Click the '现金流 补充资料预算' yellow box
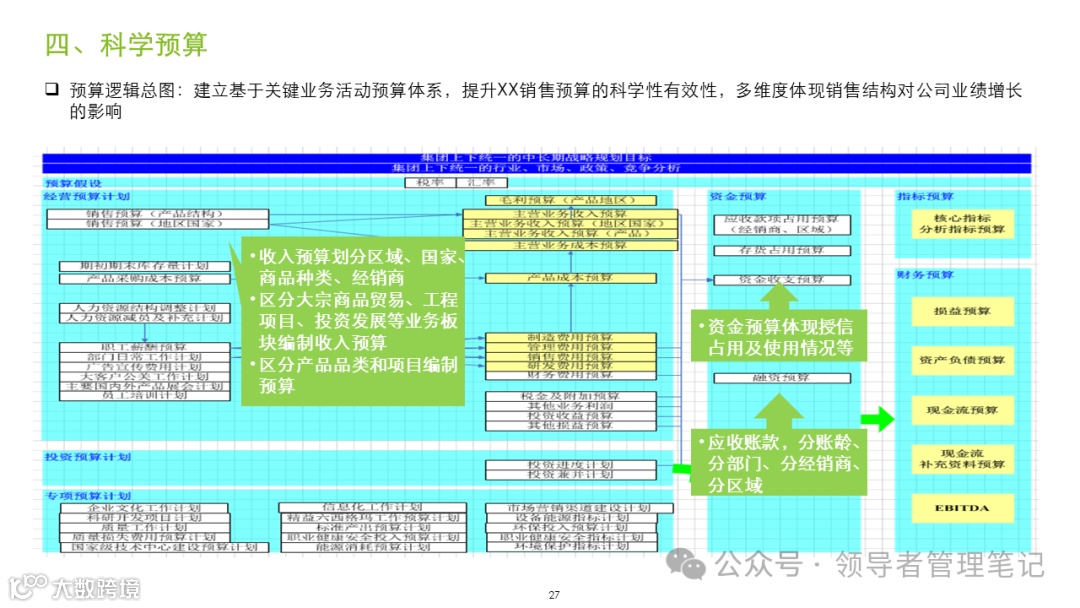The width and height of the screenshot is (1080, 608). 962,459
